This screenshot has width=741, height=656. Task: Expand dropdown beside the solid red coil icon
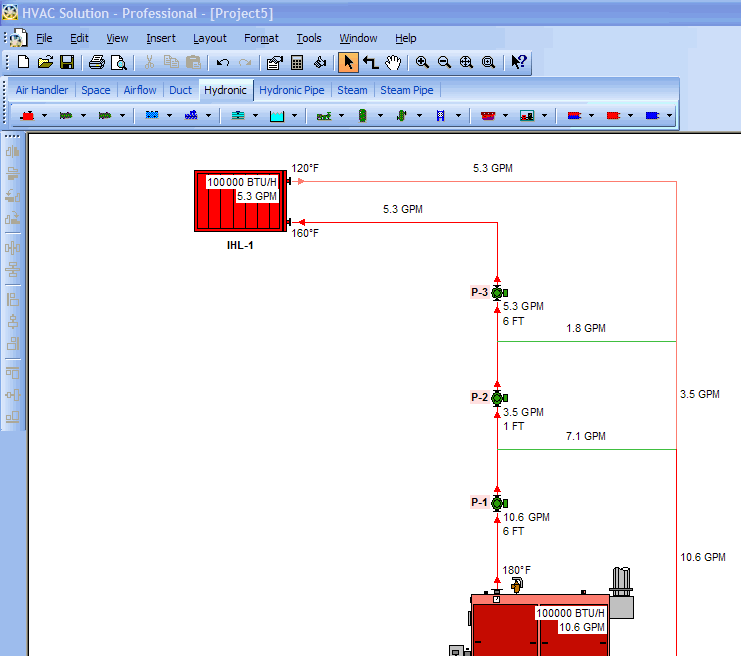630,115
